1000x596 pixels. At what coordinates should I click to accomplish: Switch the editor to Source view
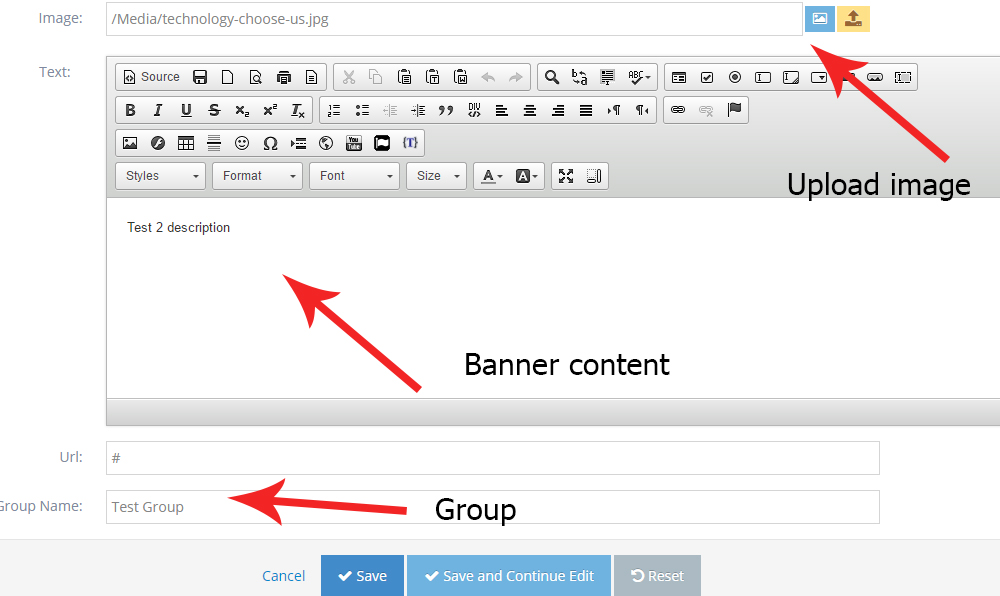coord(151,77)
